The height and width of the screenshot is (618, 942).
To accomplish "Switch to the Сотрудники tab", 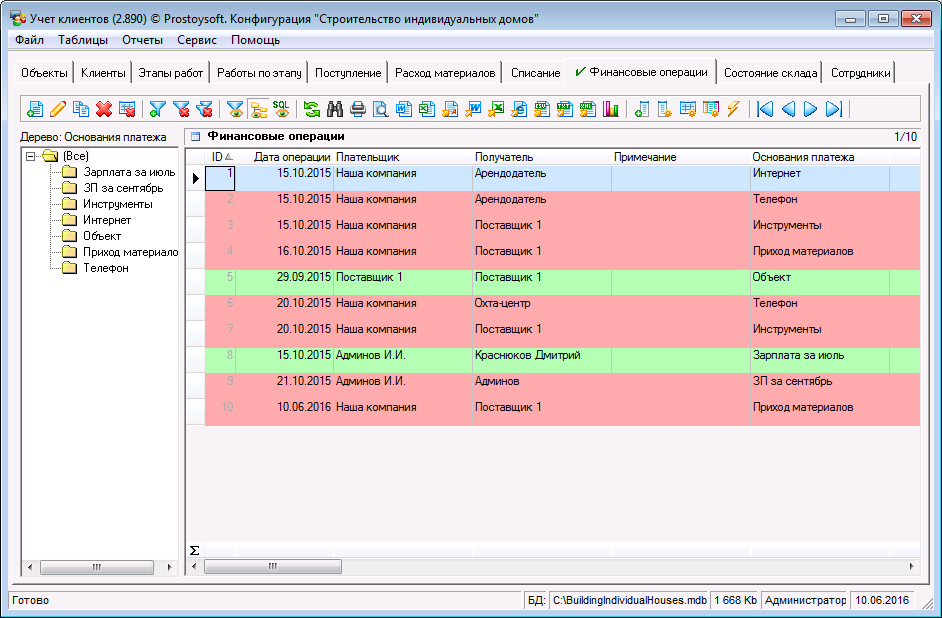I will (x=860, y=73).
